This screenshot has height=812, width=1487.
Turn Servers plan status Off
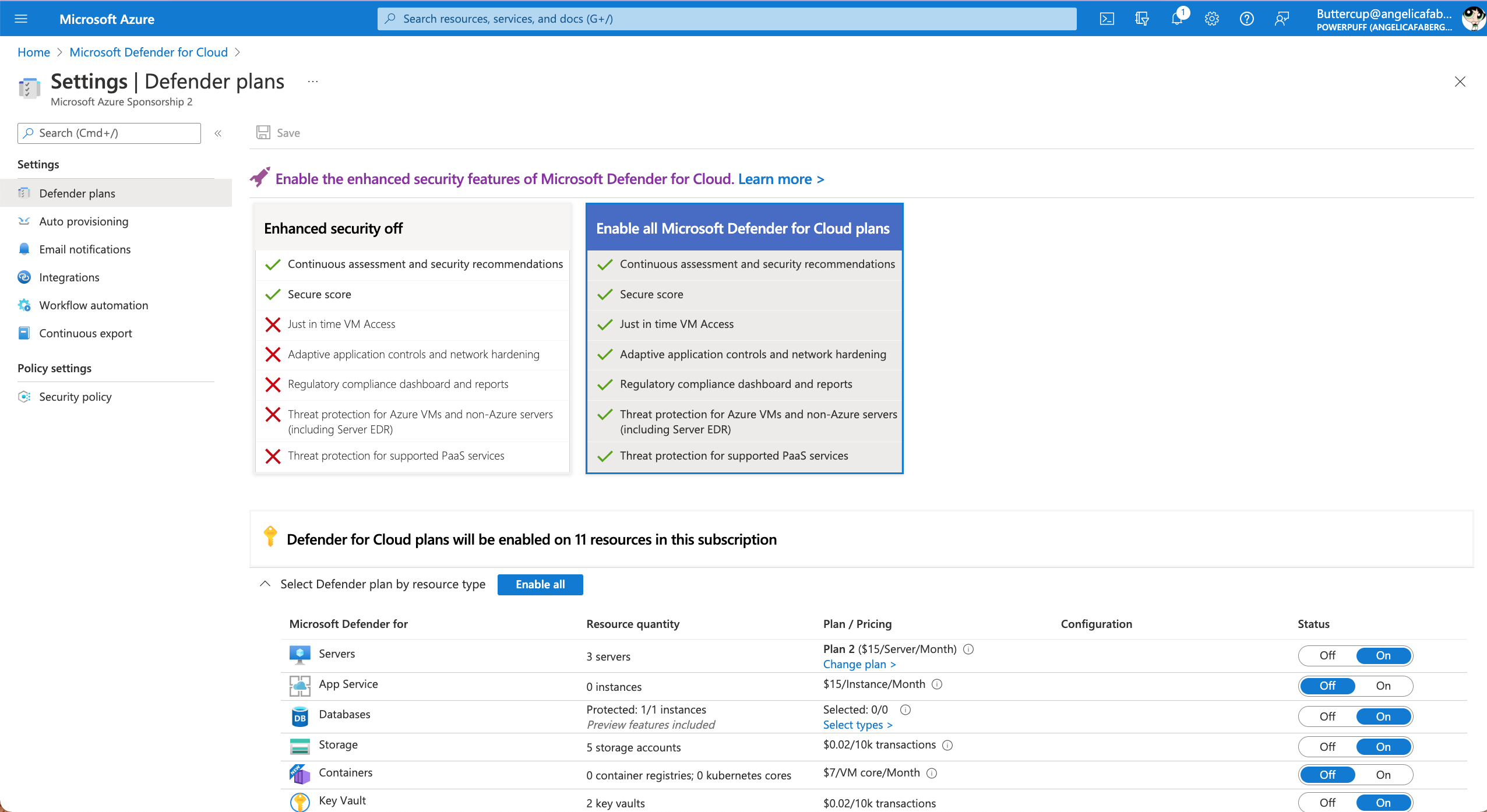(1327, 655)
